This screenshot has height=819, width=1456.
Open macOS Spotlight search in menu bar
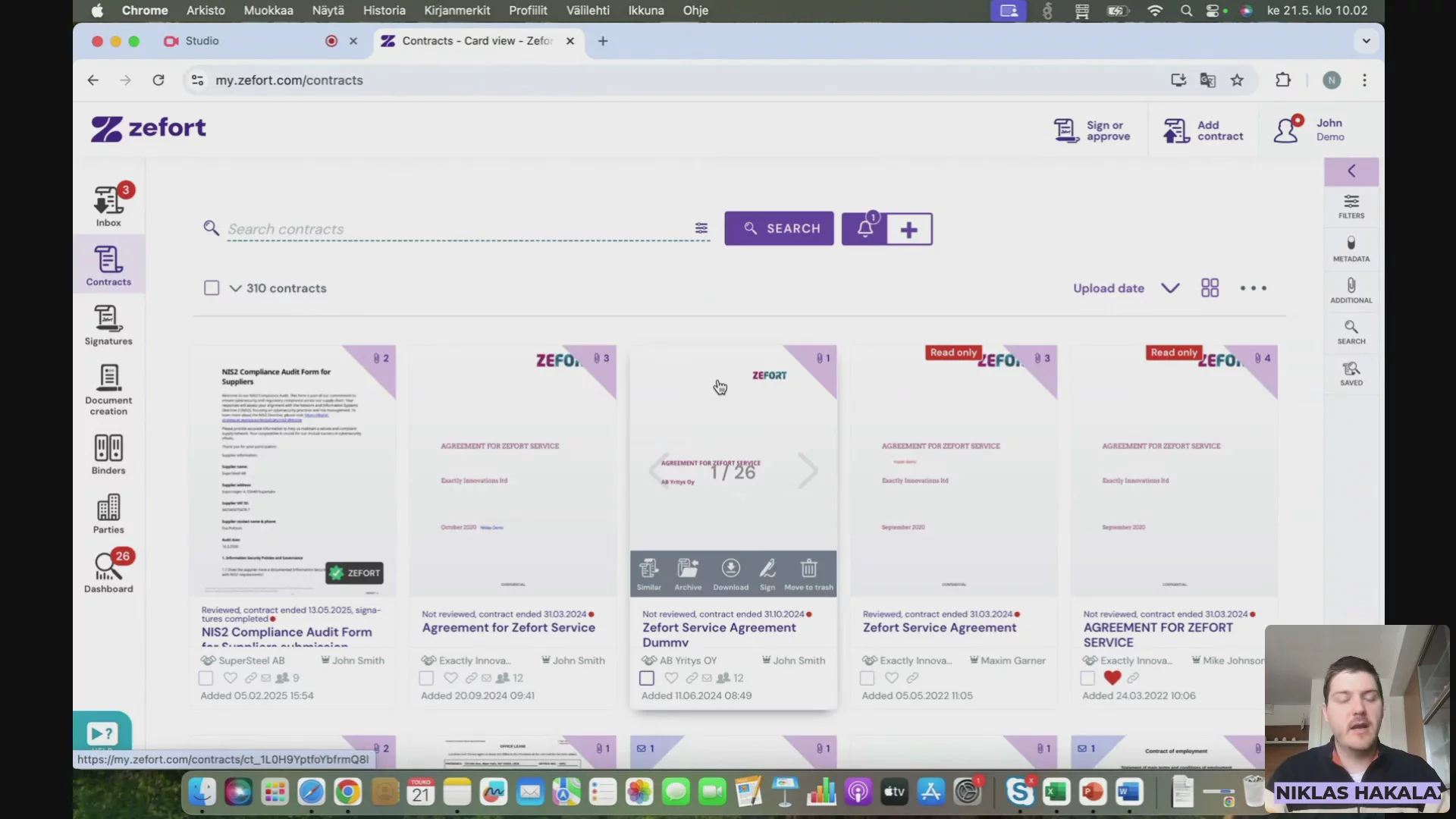click(1186, 11)
